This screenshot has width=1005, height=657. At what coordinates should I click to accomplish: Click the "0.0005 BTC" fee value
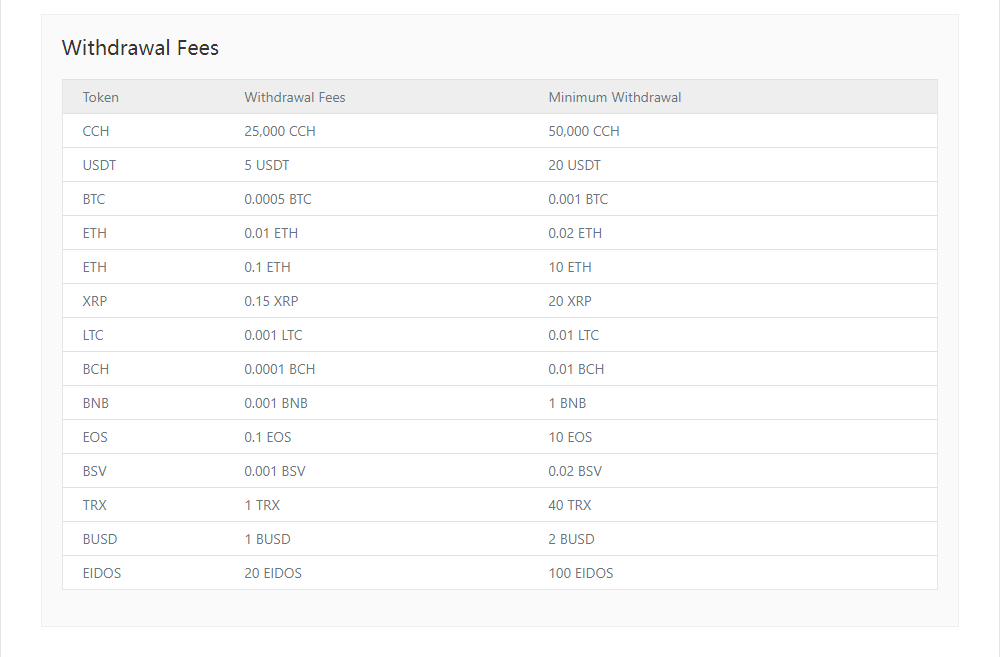(x=278, y=199)
